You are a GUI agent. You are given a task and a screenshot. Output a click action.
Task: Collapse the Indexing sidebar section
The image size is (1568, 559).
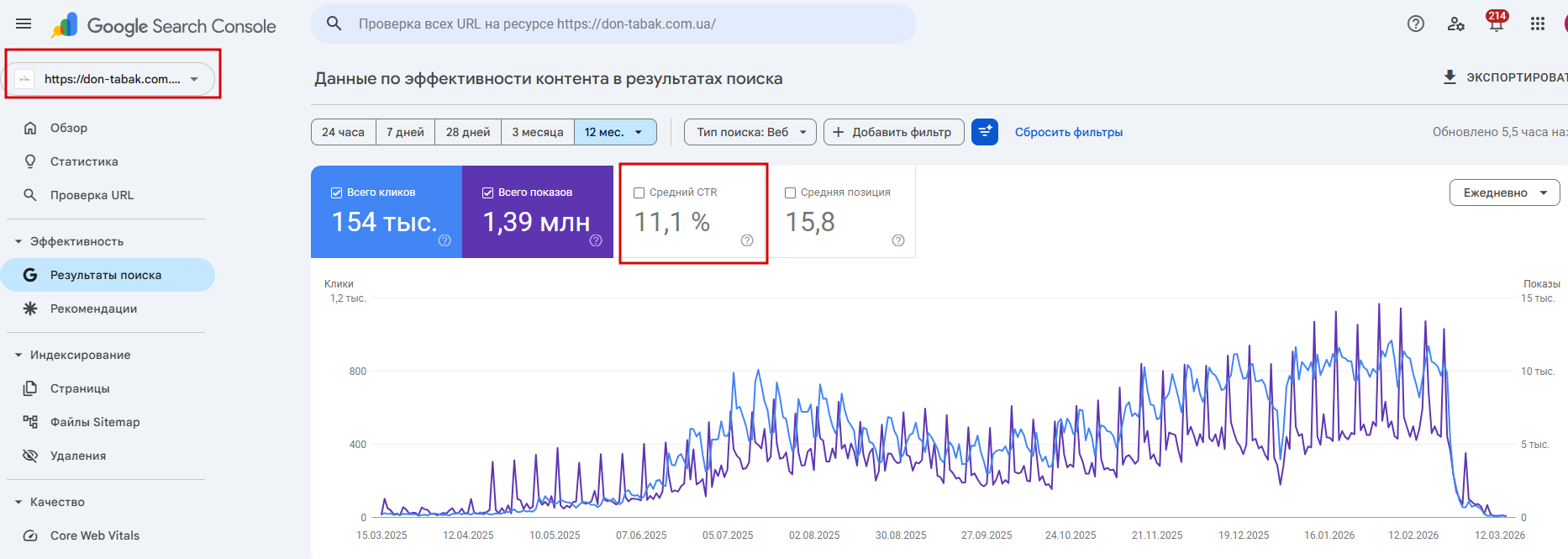click(x=18, y=355)
